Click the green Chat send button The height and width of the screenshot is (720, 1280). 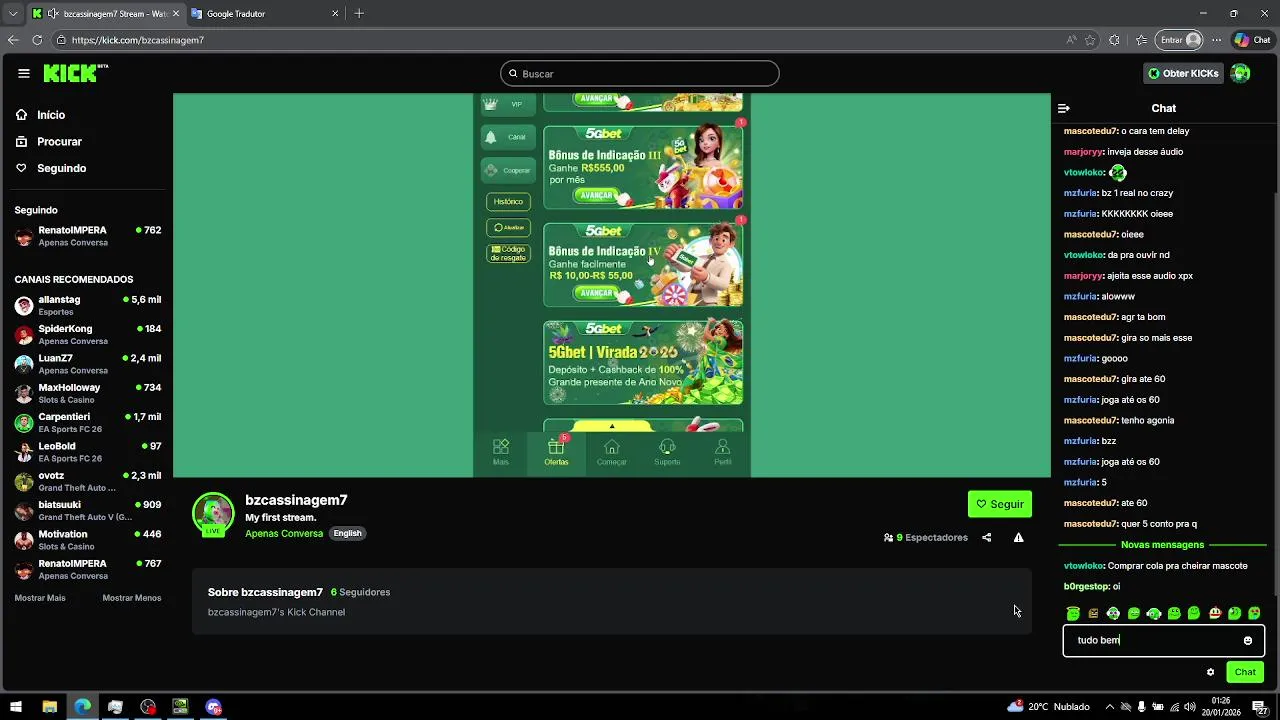point(1245,672)
